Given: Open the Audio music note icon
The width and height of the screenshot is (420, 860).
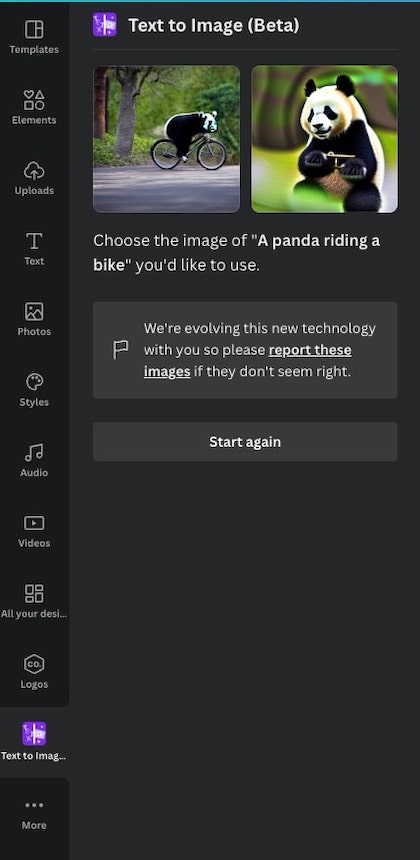Looking at the screenshot, I should point(34,452).
